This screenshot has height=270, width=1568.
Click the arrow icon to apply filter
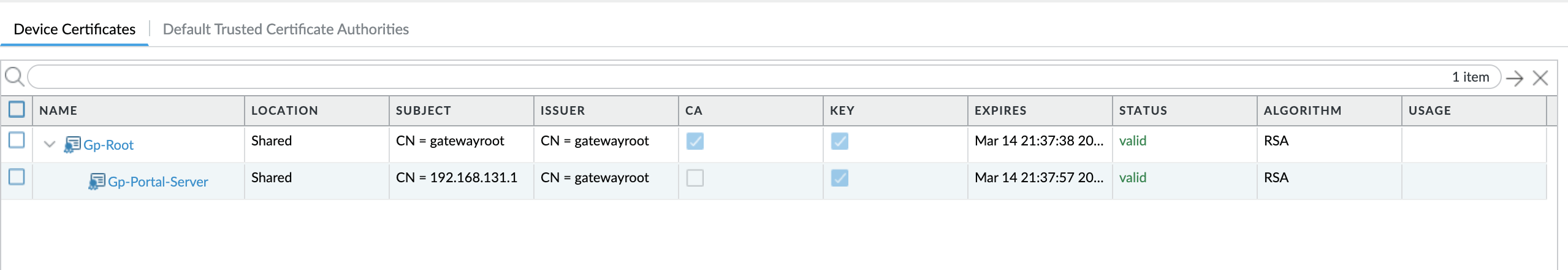coord(1514,78)
